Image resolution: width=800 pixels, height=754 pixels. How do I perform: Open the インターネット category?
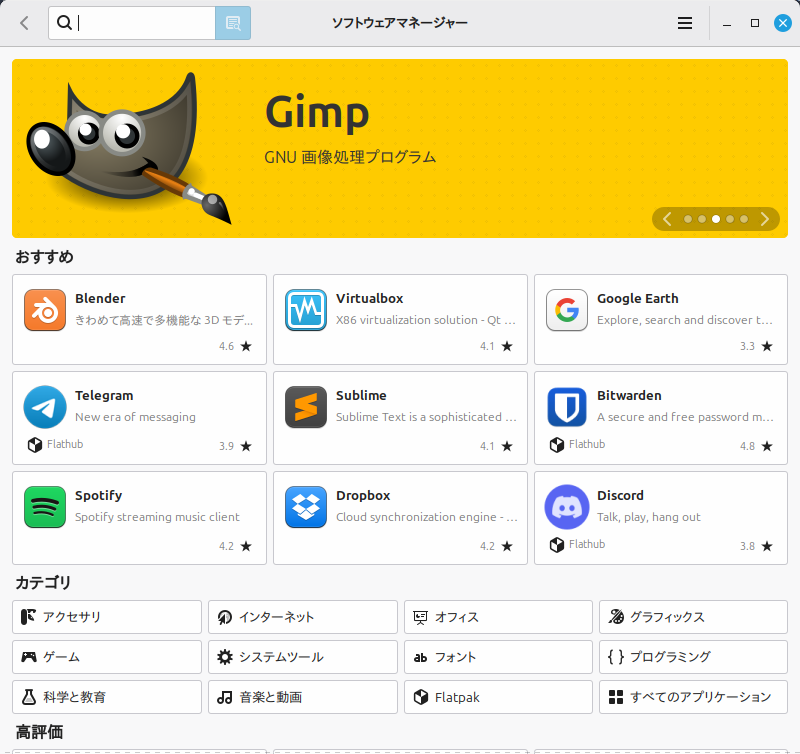coord(303,617)
